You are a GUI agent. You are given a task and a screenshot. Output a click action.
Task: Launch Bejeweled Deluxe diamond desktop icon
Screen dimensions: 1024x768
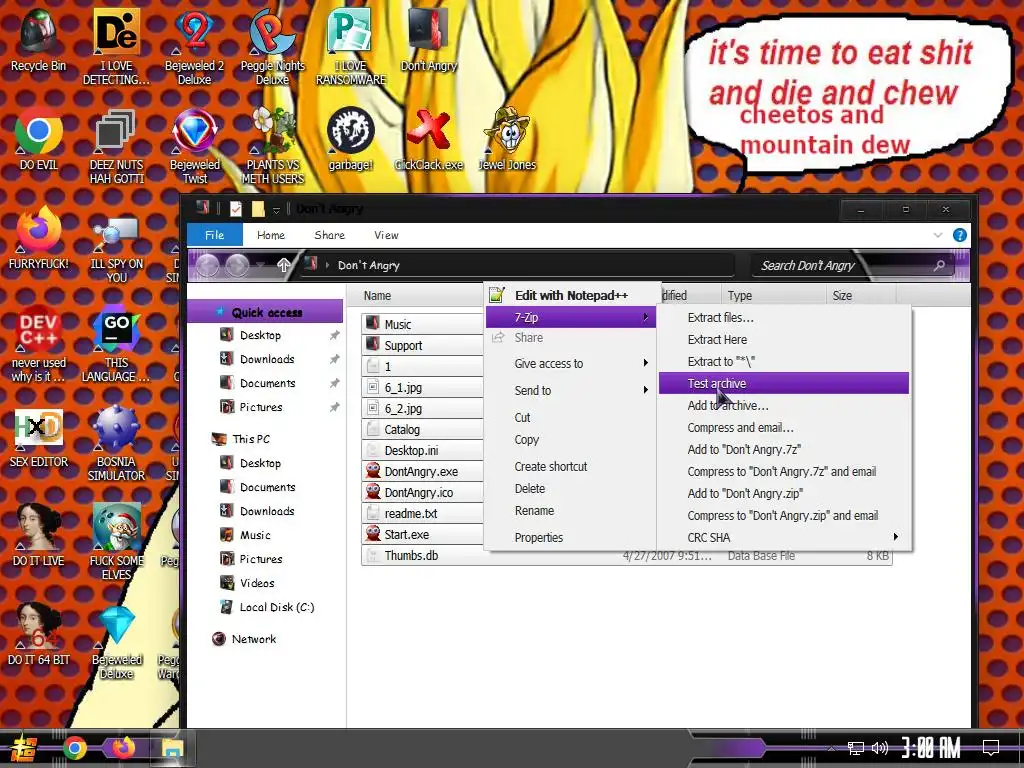coord(116,641)
